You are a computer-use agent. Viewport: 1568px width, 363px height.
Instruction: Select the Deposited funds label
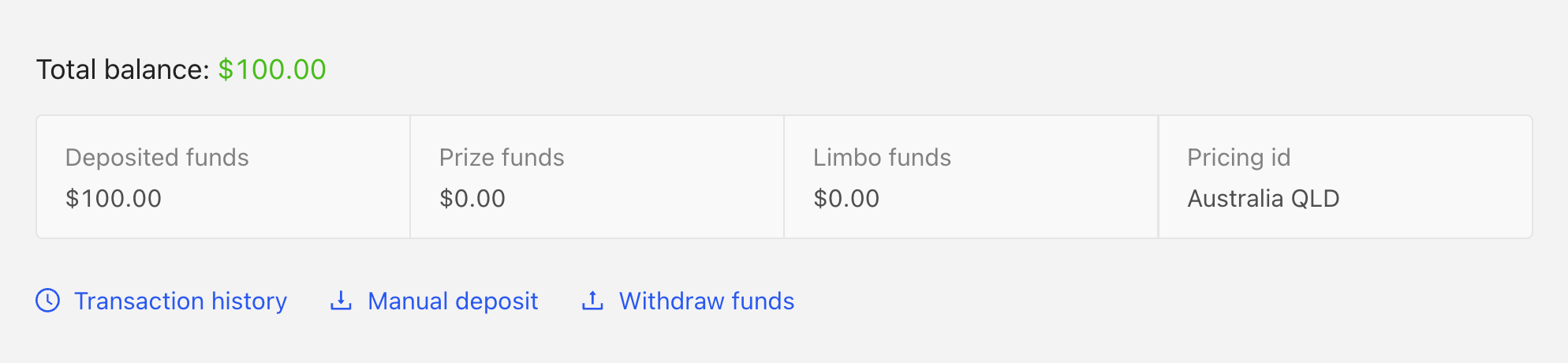pos(157,158)
